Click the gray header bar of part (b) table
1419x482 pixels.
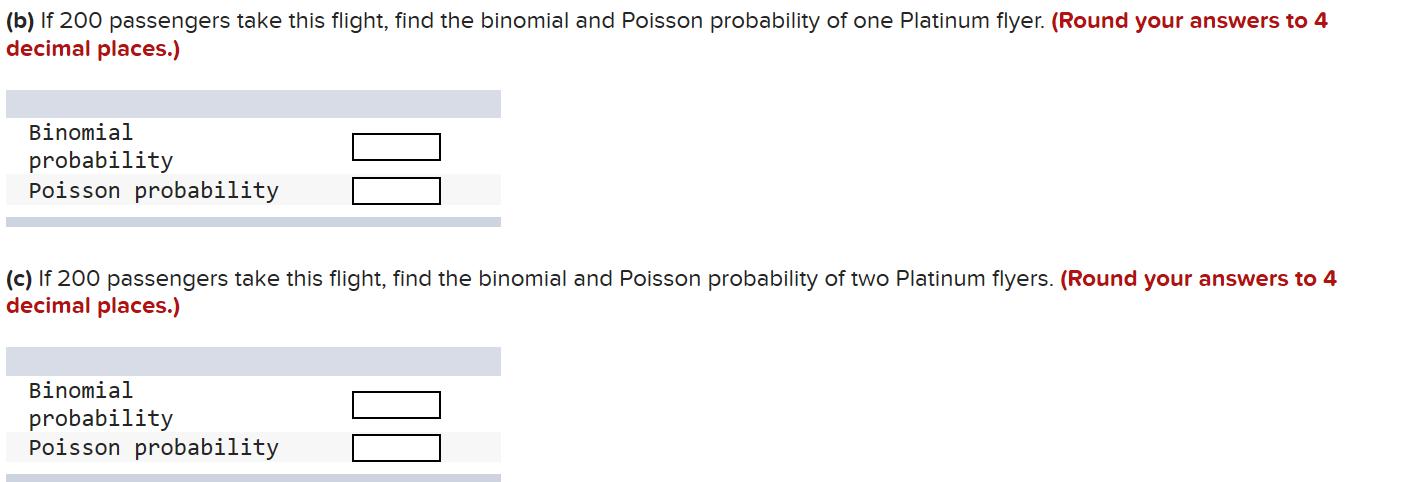253,104
